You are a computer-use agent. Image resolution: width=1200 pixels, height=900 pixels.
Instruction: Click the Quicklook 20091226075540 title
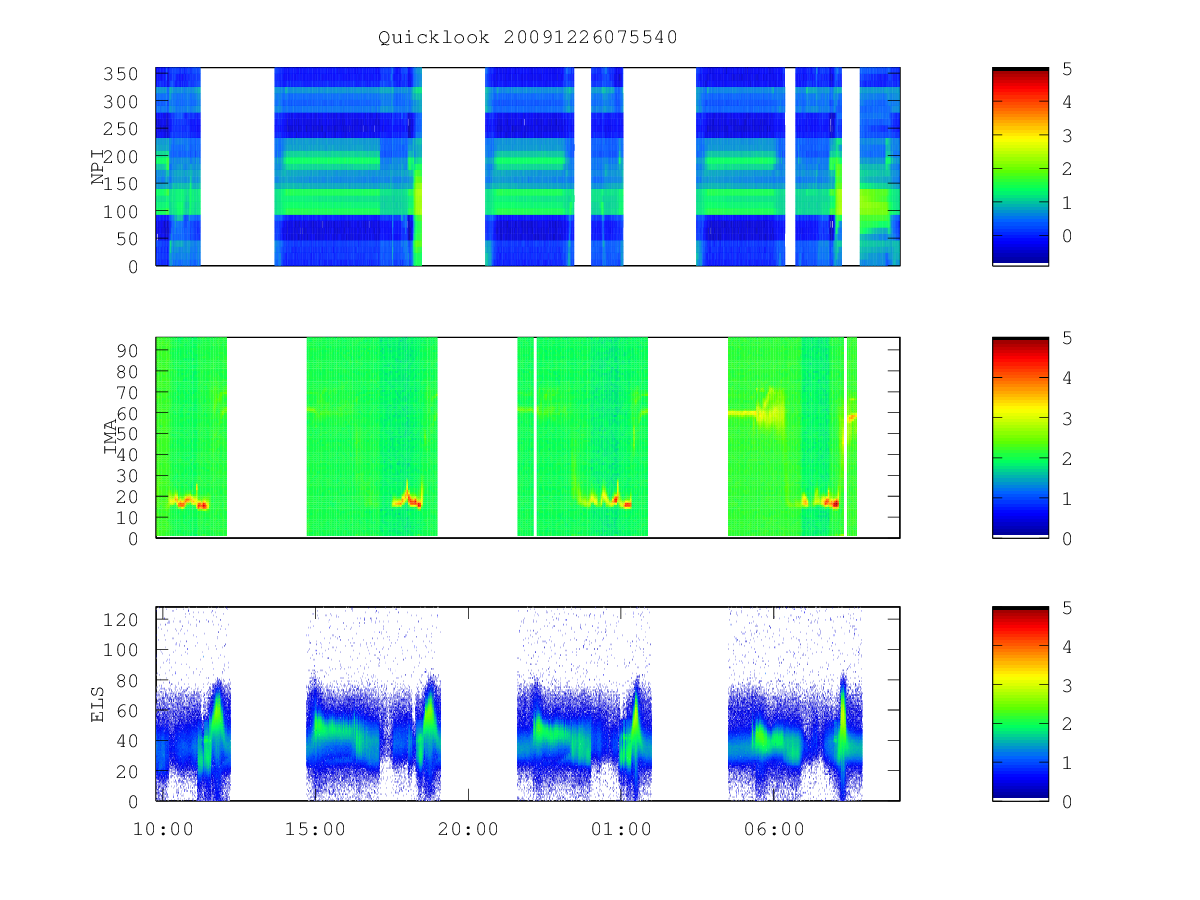[x=527, y=37]
